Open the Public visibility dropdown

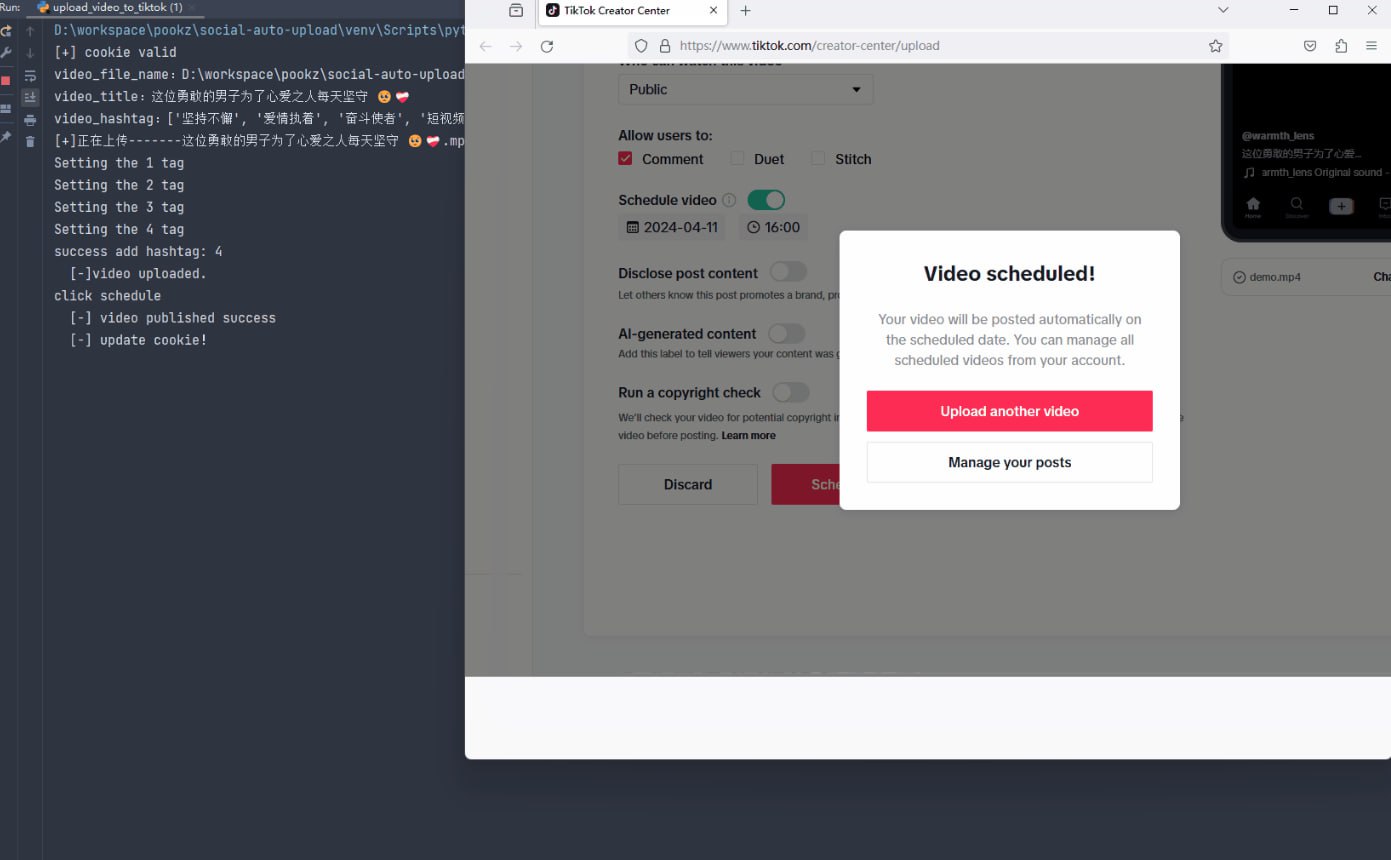(x=745, y=89)
